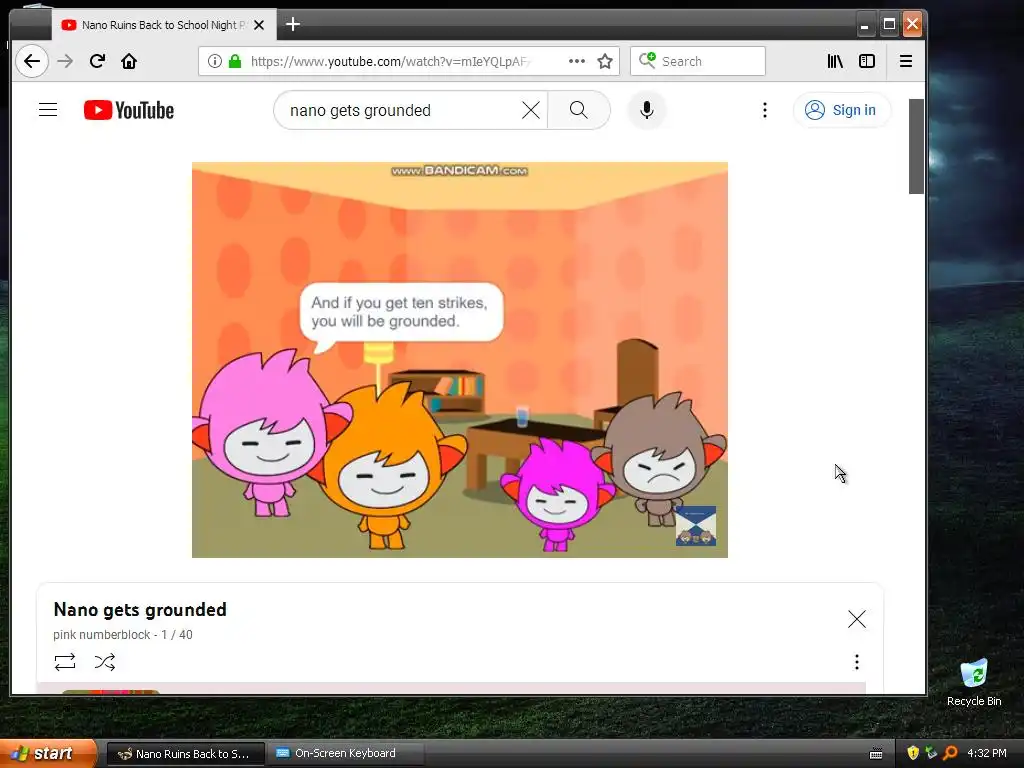Click the Sign in button
Screen dimensions: 1024x768
click(x=841, y=110)
